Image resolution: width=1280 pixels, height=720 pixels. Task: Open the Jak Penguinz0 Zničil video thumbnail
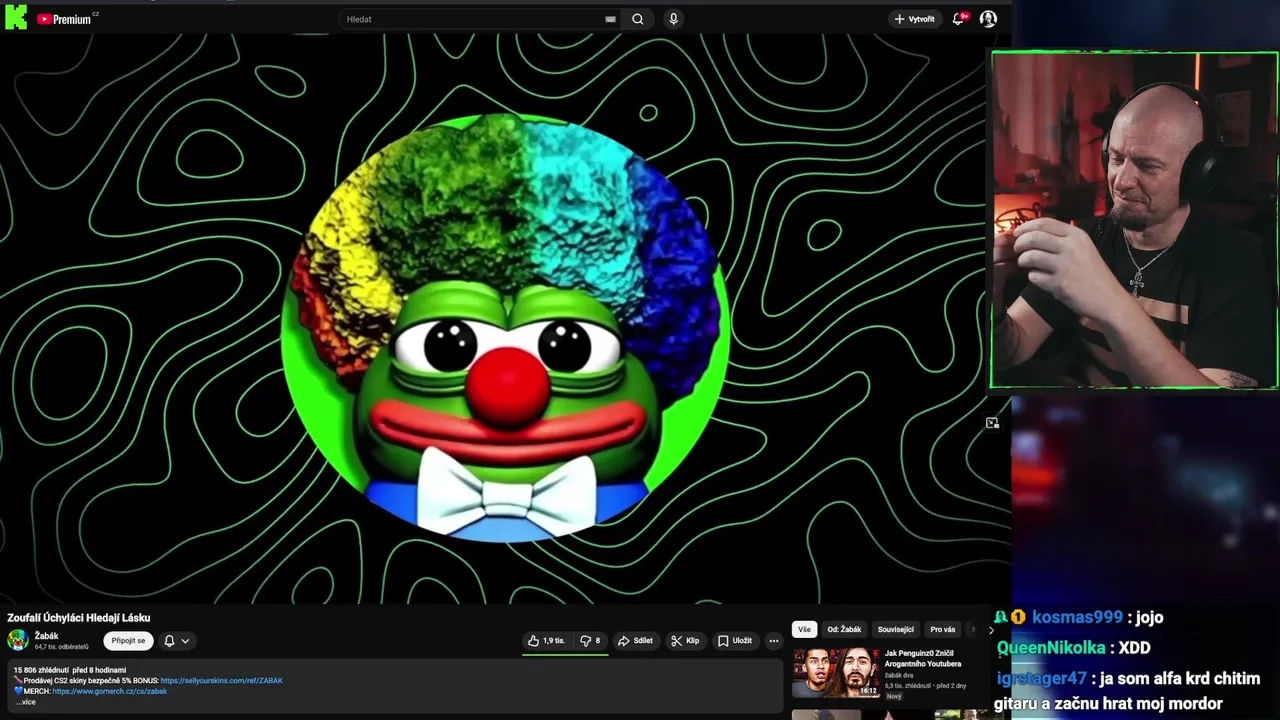836,673
